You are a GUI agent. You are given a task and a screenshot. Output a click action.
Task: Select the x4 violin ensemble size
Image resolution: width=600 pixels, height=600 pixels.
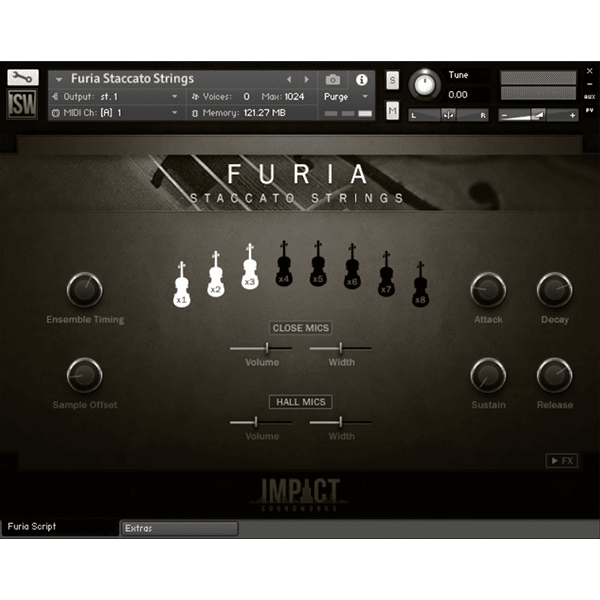[x=284, y=264]
